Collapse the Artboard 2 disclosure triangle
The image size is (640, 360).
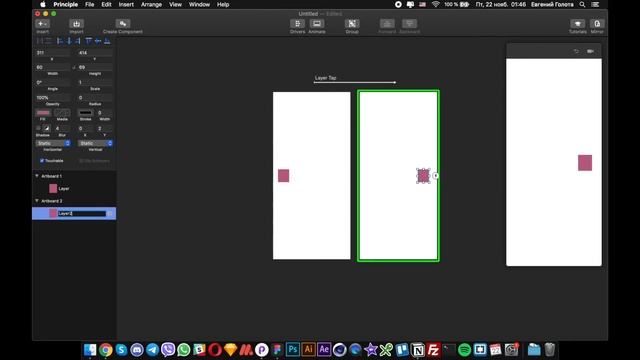37,201
